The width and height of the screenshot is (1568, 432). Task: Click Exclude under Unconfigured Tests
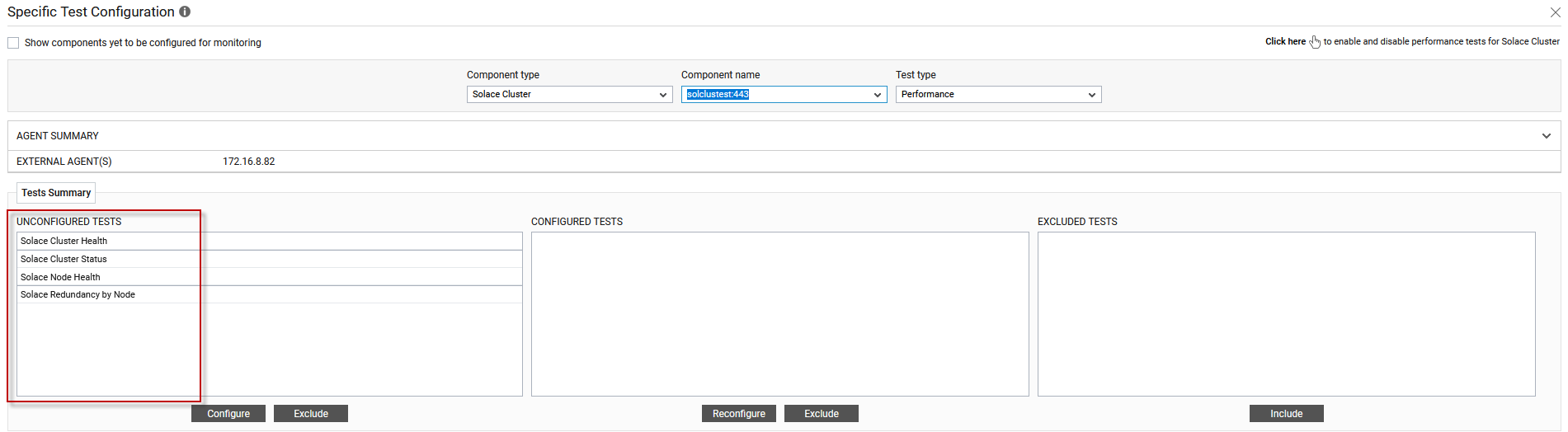point(311,414)
